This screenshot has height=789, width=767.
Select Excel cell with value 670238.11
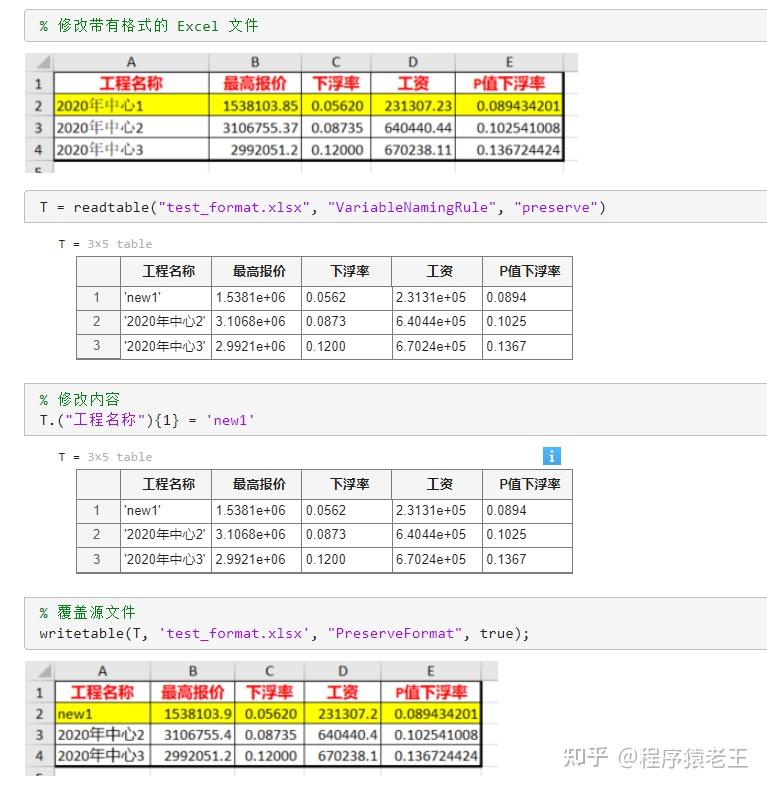tap(413, 149)
